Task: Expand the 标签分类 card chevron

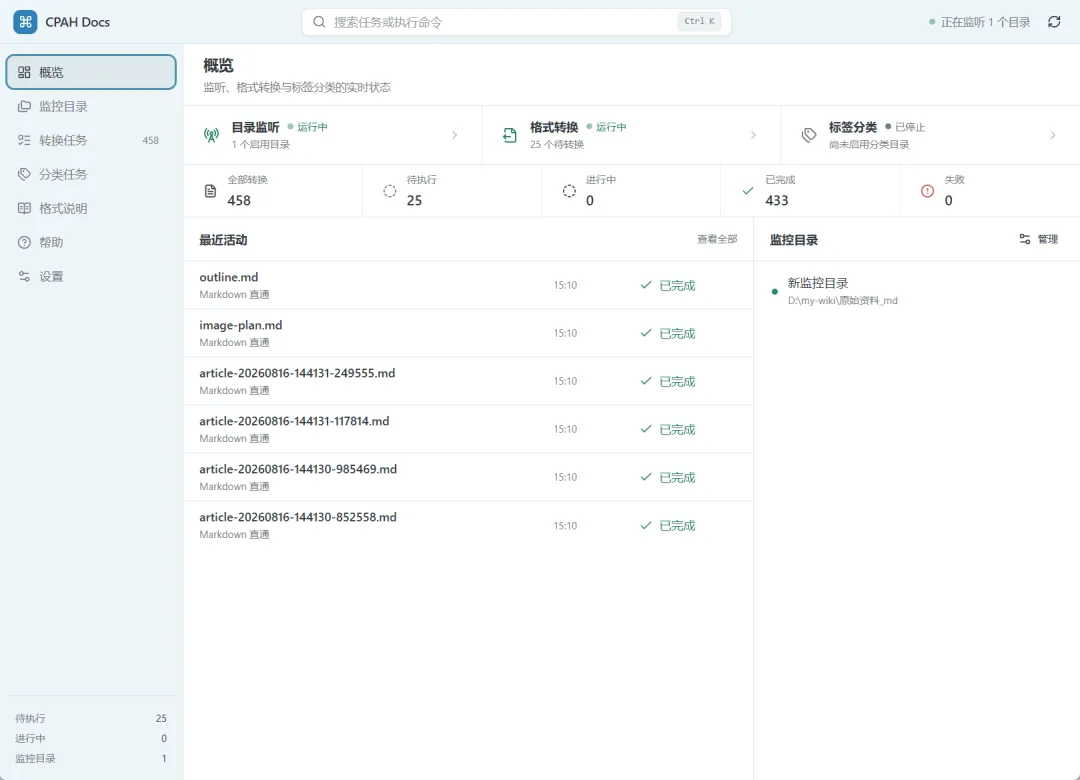Action: click(x=1052, y=135)
